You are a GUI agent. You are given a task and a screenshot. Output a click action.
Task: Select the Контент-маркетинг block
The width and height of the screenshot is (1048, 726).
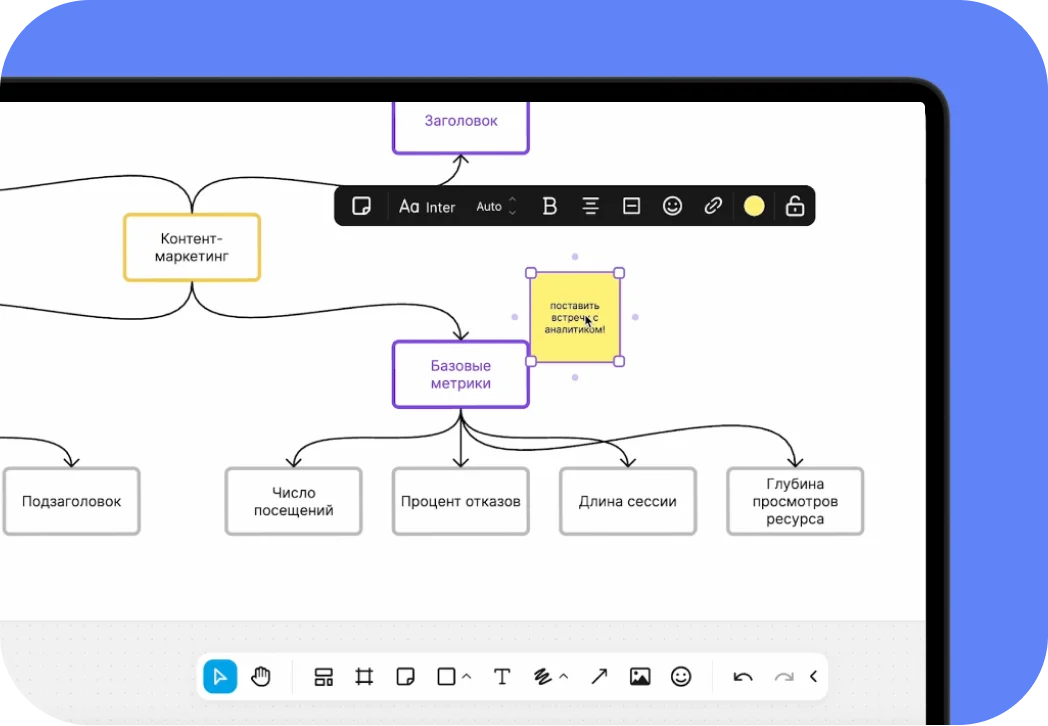(192, 247)
